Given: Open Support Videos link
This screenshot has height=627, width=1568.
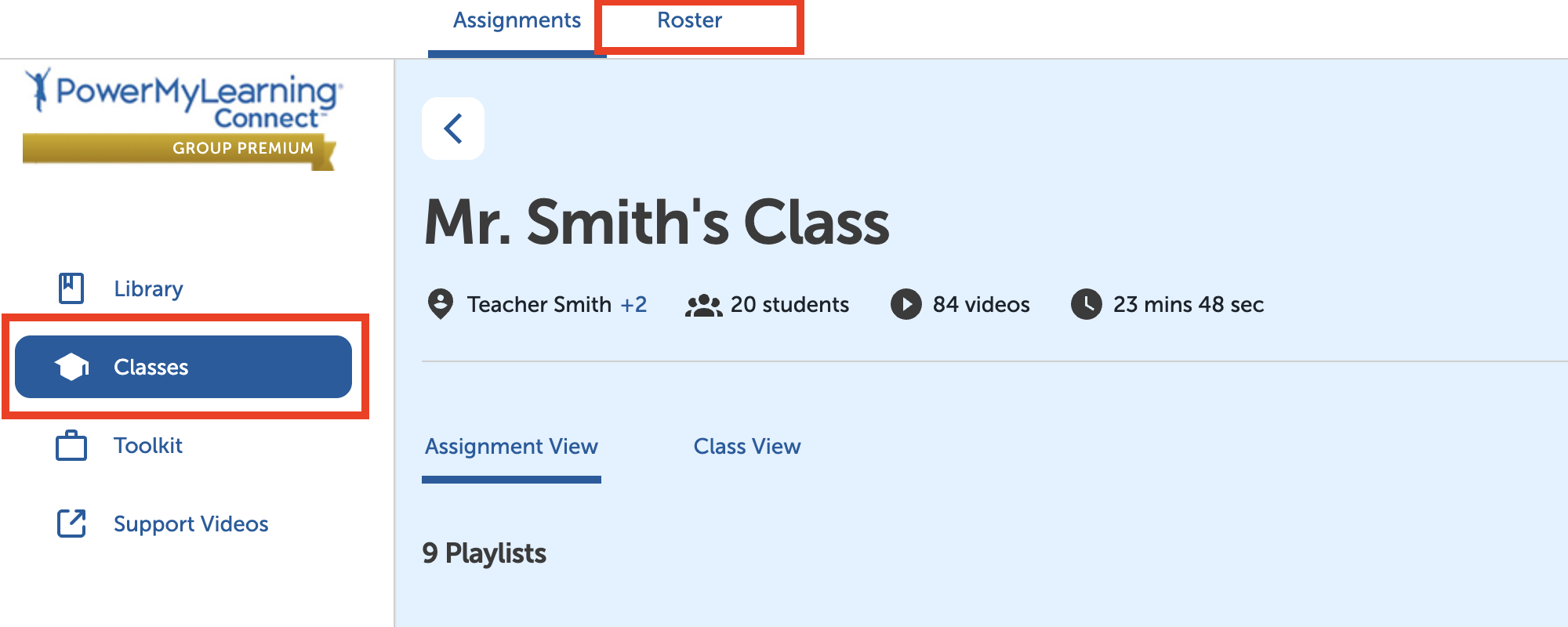Looking at the screenshot, I should pos(191,524).
